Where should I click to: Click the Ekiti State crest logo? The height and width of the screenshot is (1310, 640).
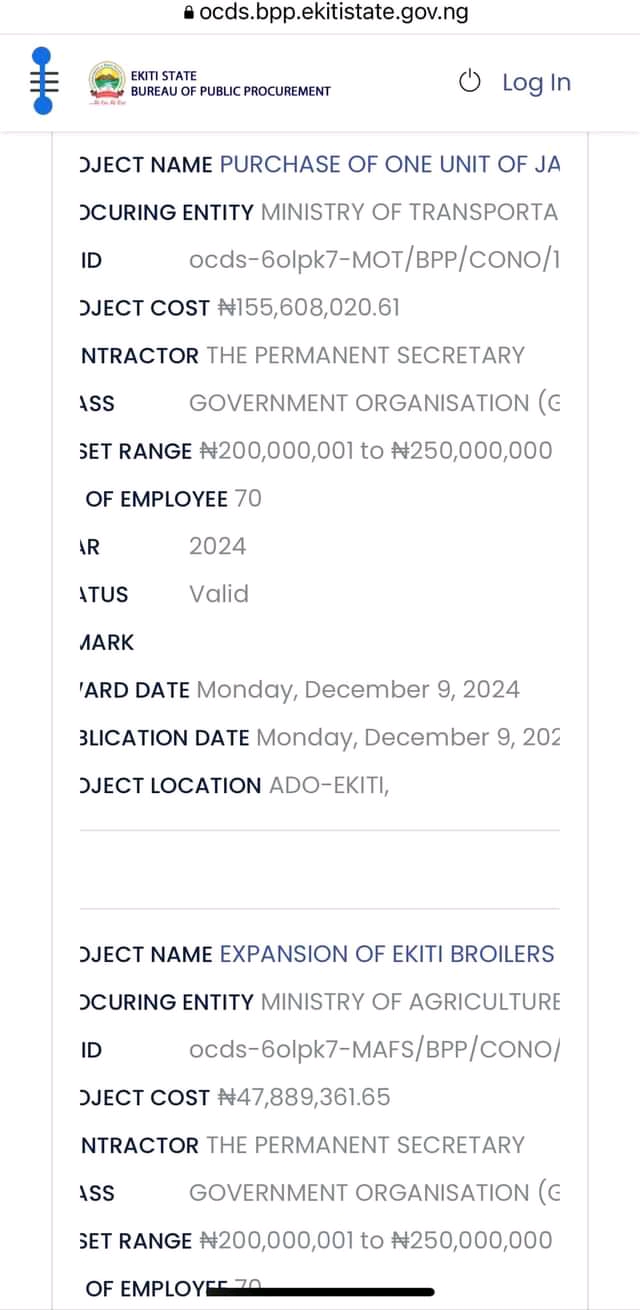(107, 83)
